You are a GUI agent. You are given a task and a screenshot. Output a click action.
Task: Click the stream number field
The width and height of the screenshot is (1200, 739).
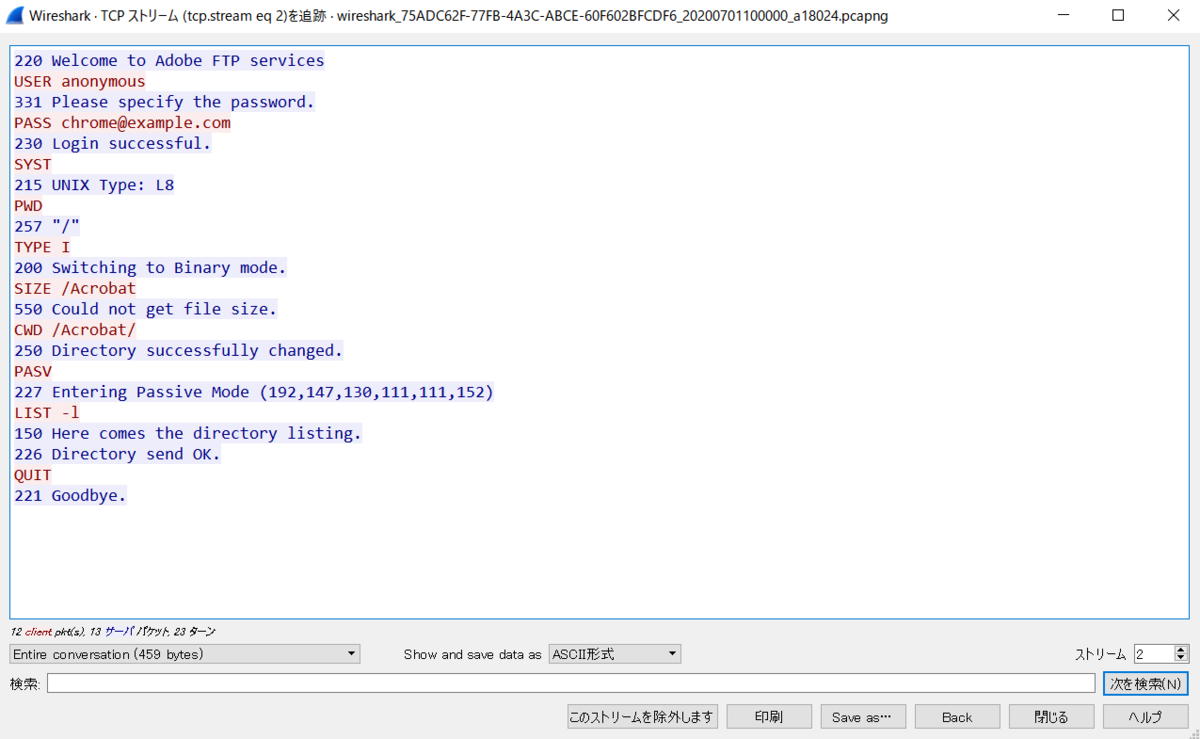point(1154,654)
